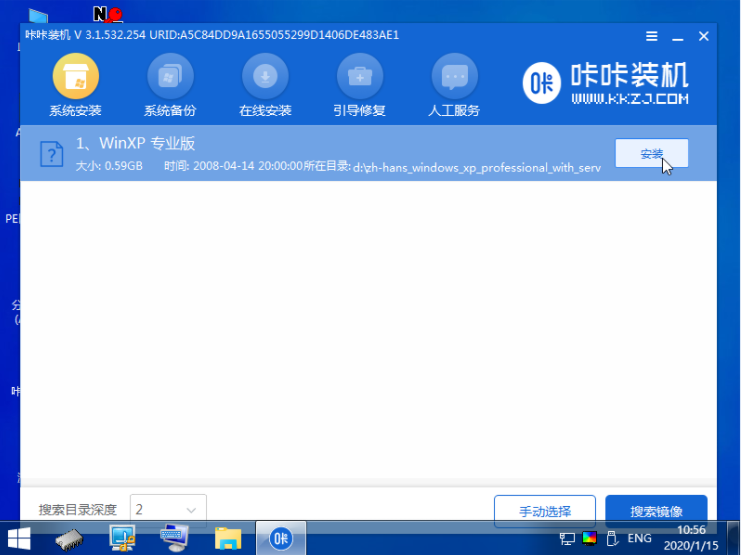Select the WinXP 专业版 image entry

coord(300,153)
